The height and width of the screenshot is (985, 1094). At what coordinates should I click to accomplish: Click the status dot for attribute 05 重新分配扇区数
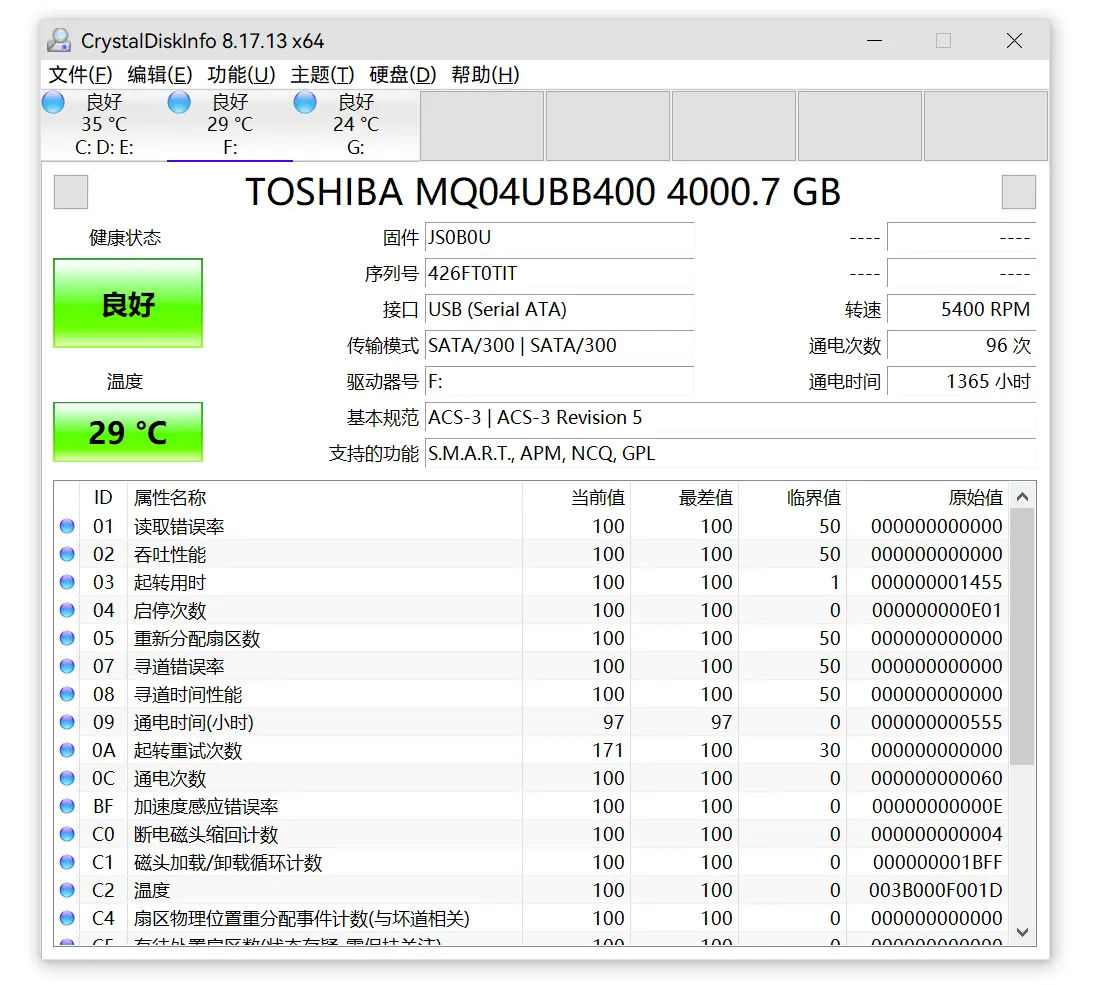pyautogui.click(x=67, y=638)
